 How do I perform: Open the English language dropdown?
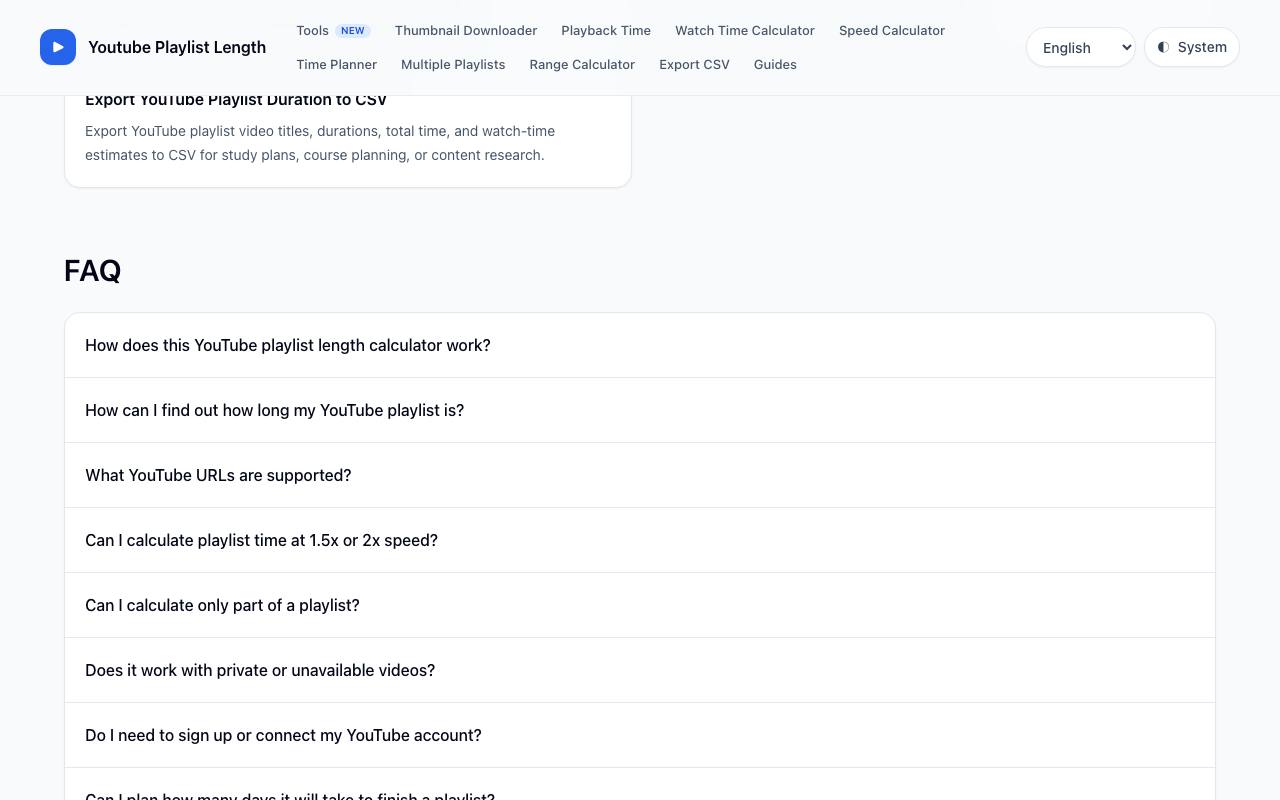click(1081, 47)
